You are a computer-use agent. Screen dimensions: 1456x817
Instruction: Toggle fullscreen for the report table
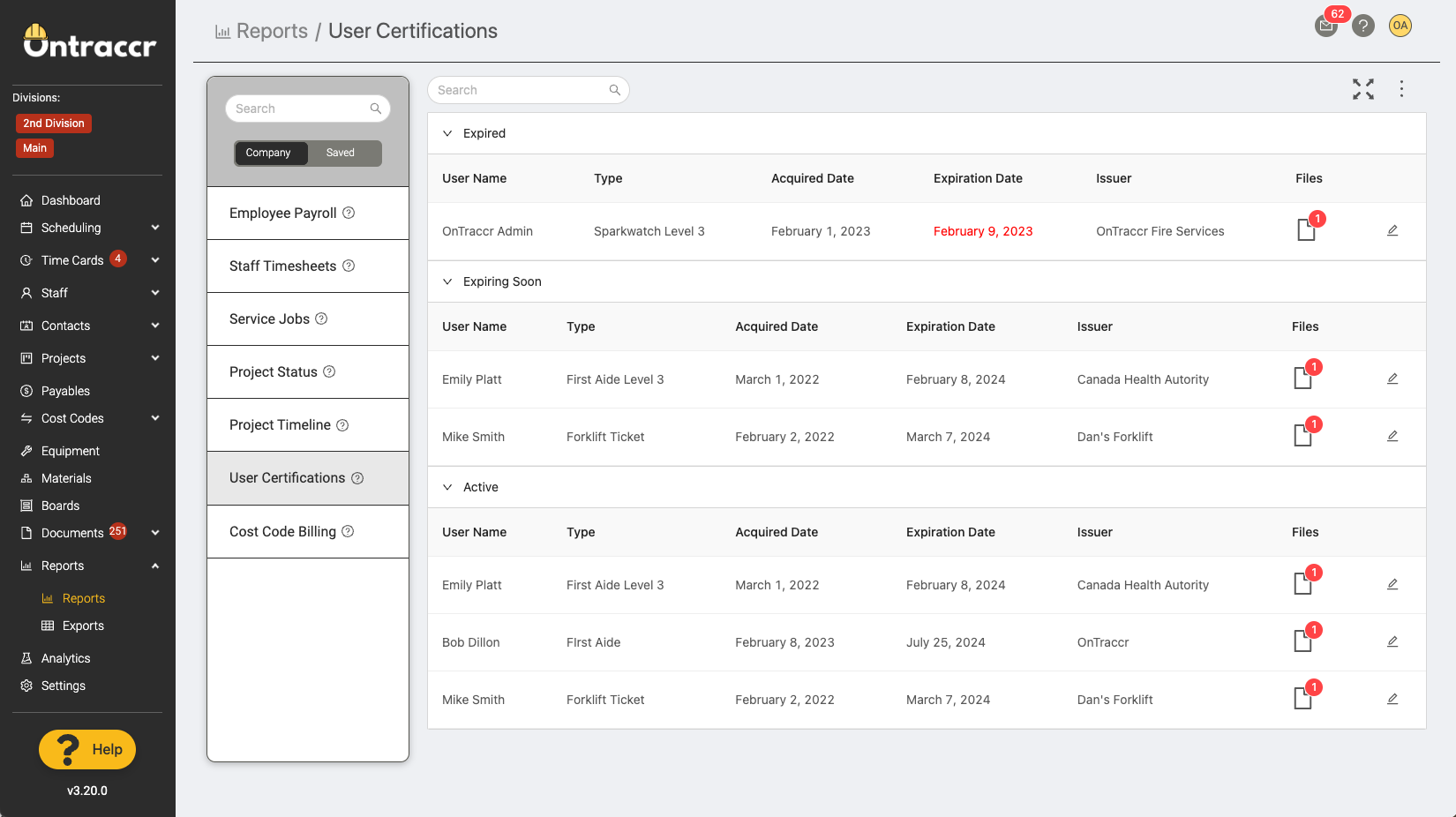pos(1363,89)
